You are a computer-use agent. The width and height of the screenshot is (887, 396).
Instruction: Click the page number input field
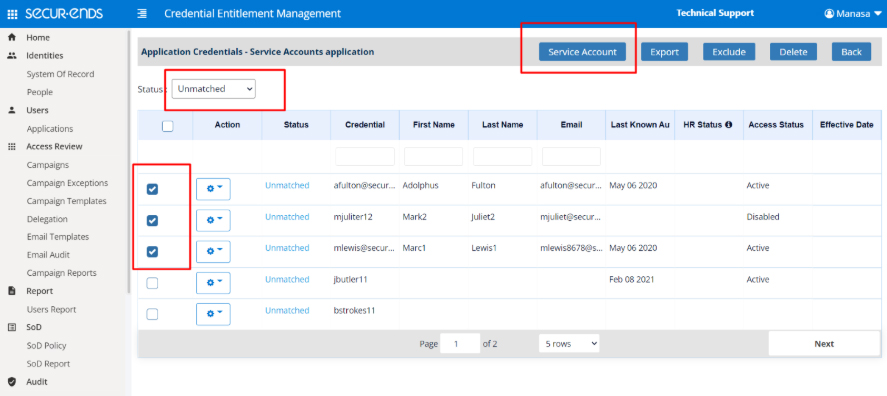(x=460, y=343)
